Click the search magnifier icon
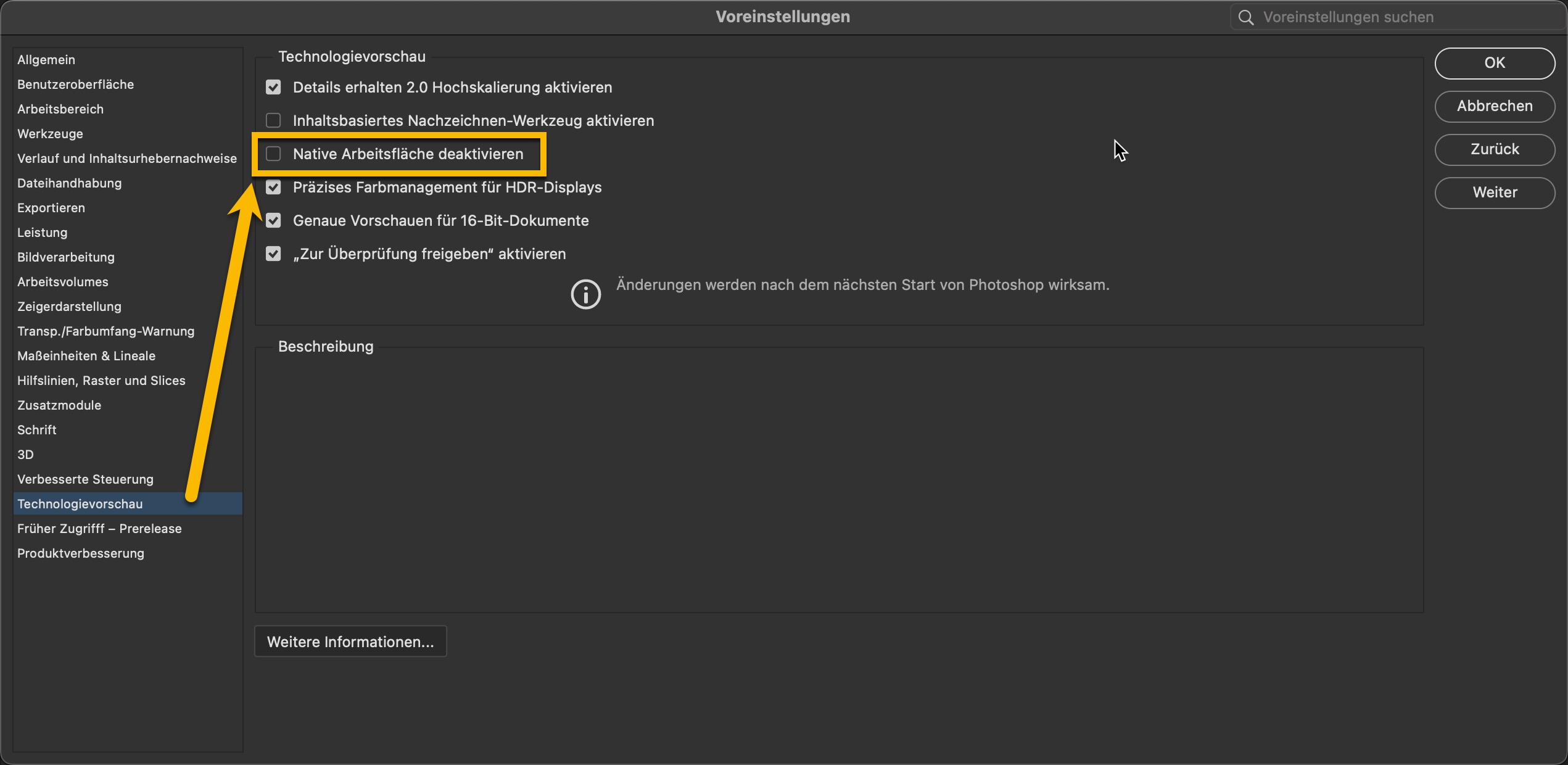 1246,17
